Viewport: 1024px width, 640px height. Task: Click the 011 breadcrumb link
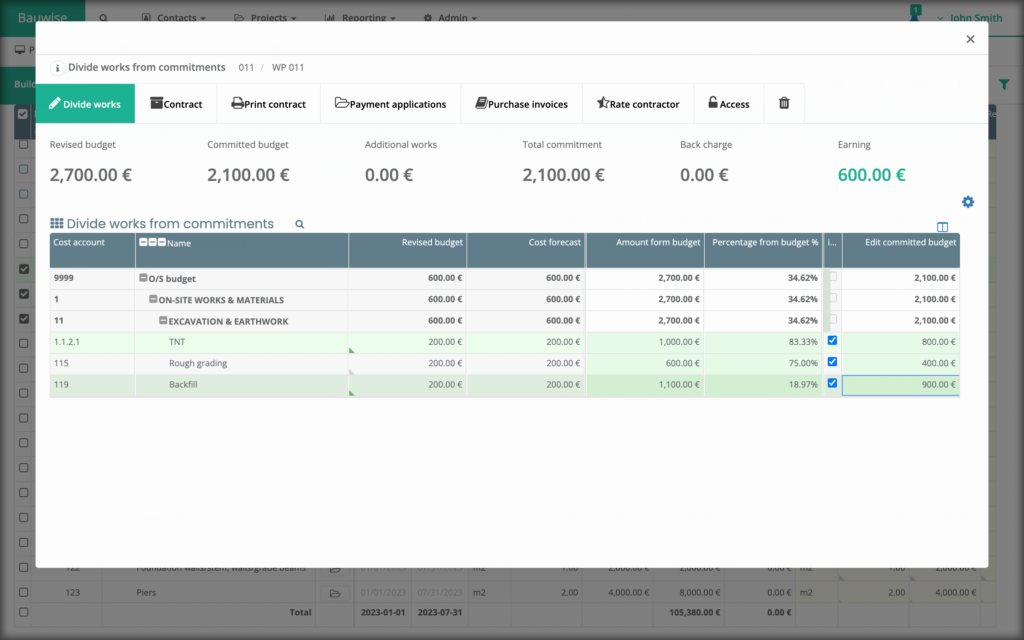coord(246,67)
